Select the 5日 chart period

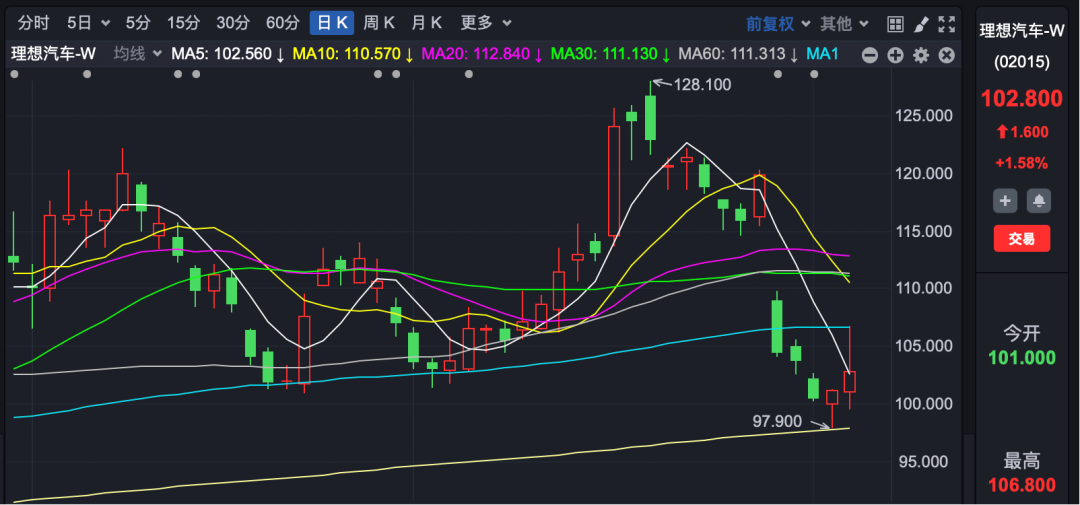click(79, 23)
